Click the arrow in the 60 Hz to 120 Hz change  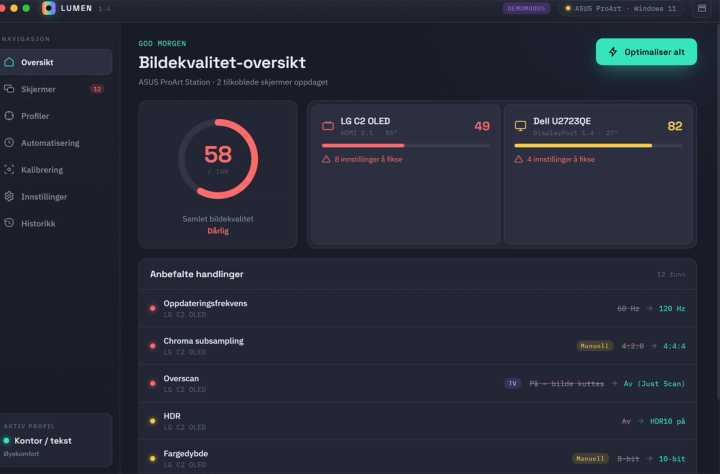click(x=649, y=308)
